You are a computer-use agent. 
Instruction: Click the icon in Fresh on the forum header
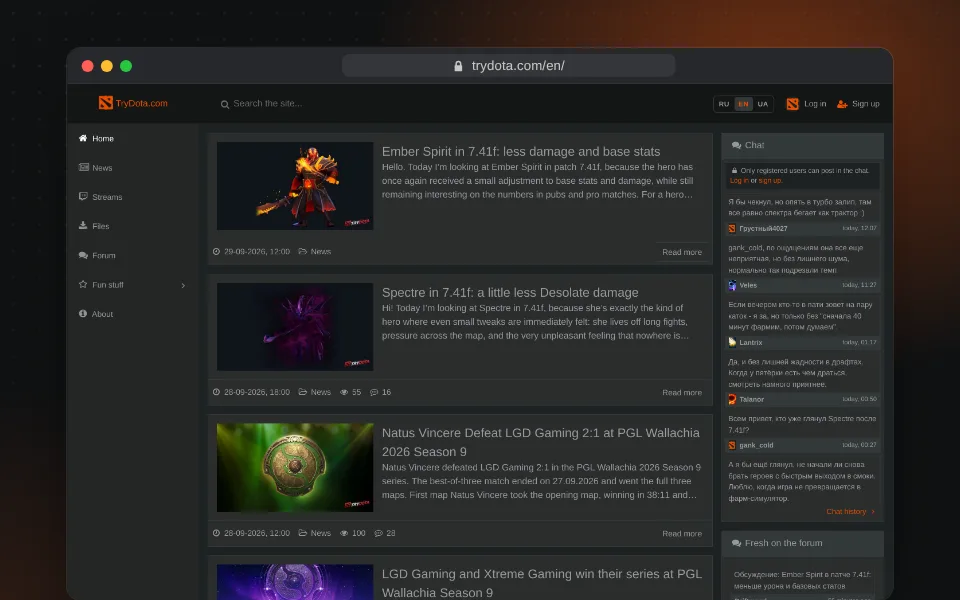pyautogui.click(x=737, y=543)
